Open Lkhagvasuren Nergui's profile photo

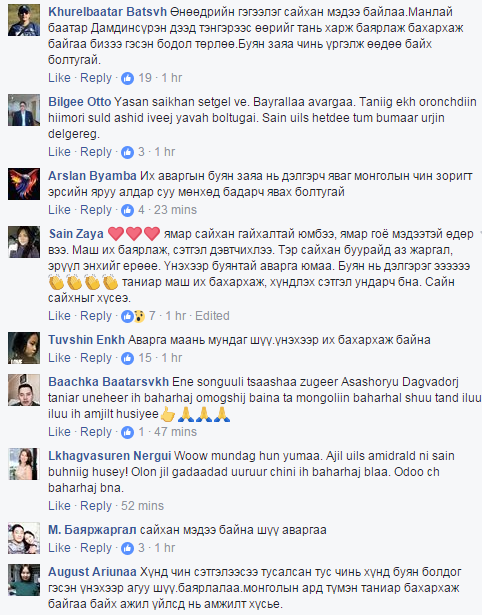tap(24, 464)
